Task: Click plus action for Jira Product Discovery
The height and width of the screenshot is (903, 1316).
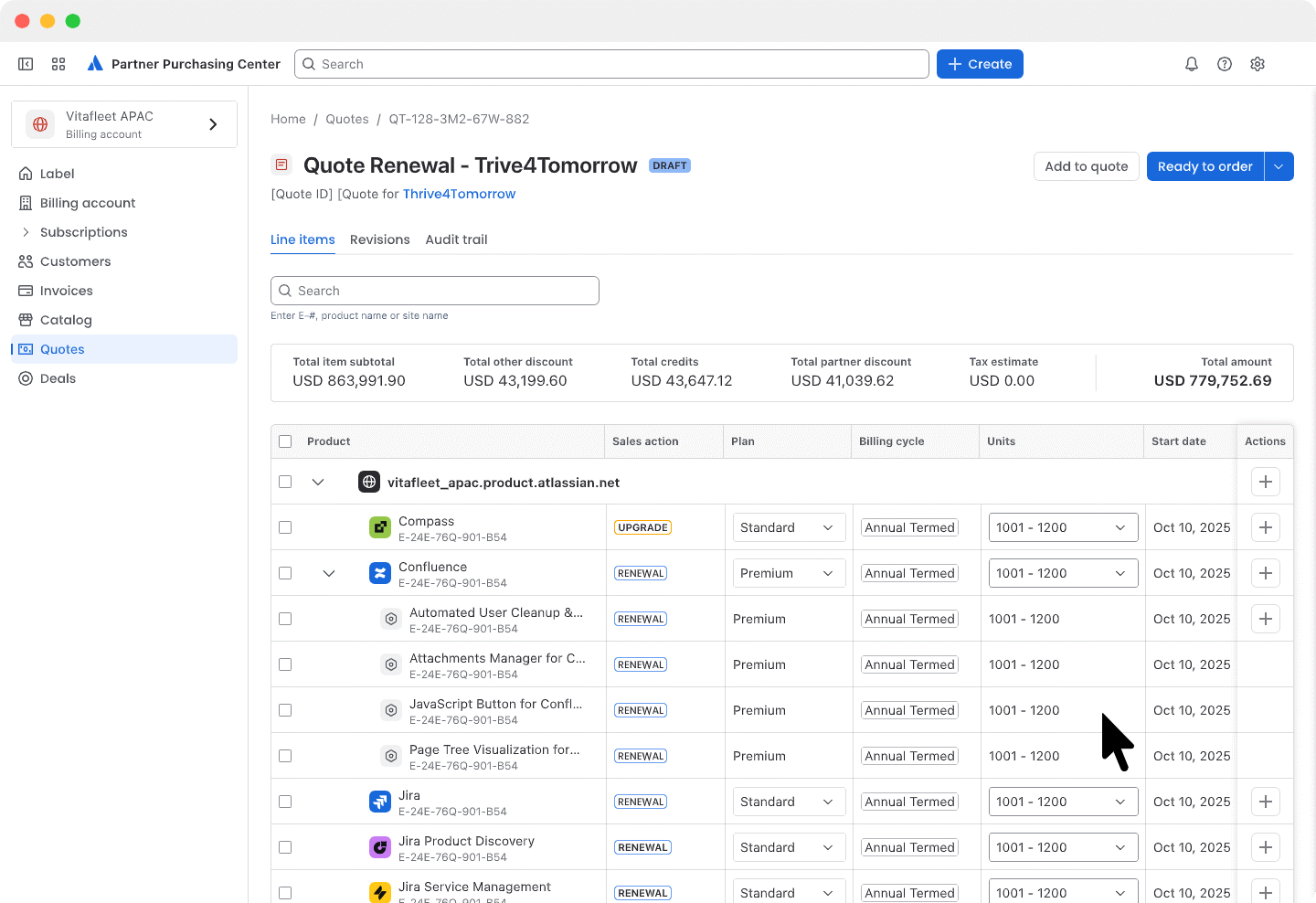Action: 1266,847
